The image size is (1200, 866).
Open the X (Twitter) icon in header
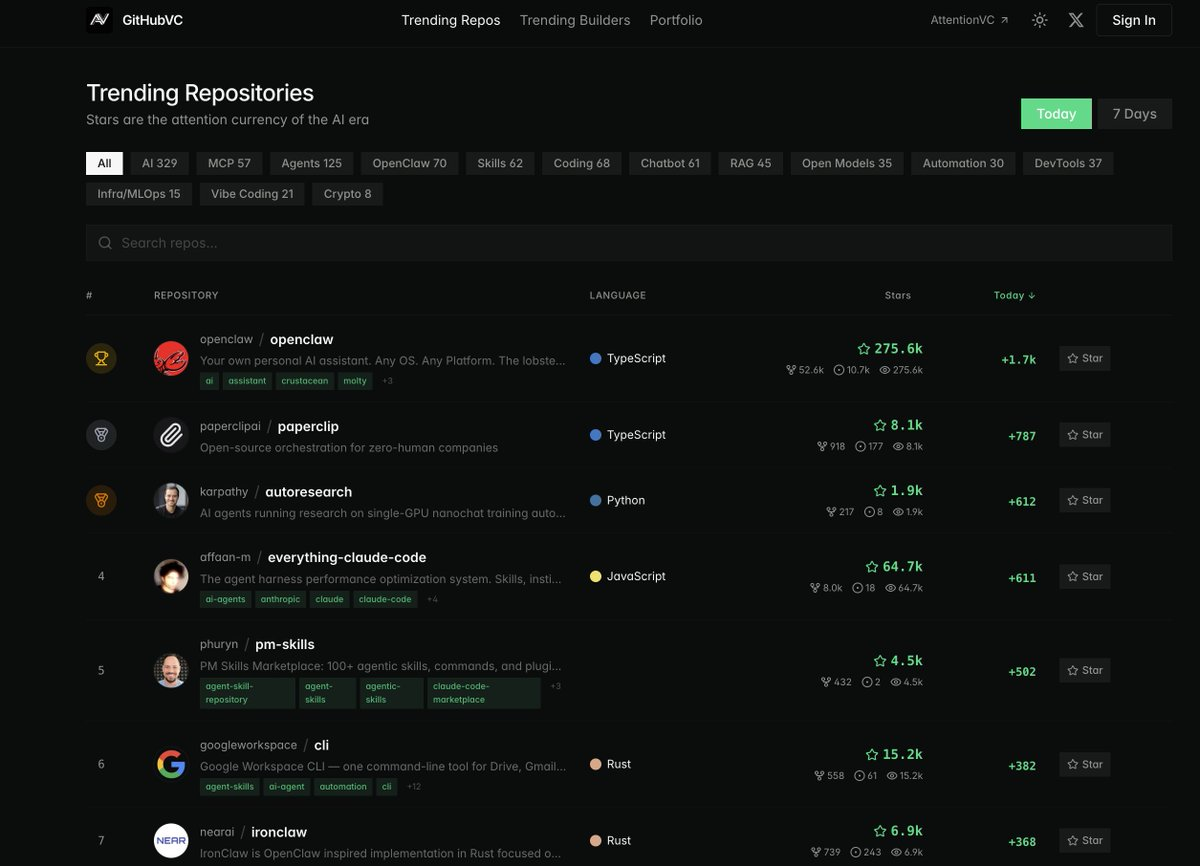[x=1076, y=19]
